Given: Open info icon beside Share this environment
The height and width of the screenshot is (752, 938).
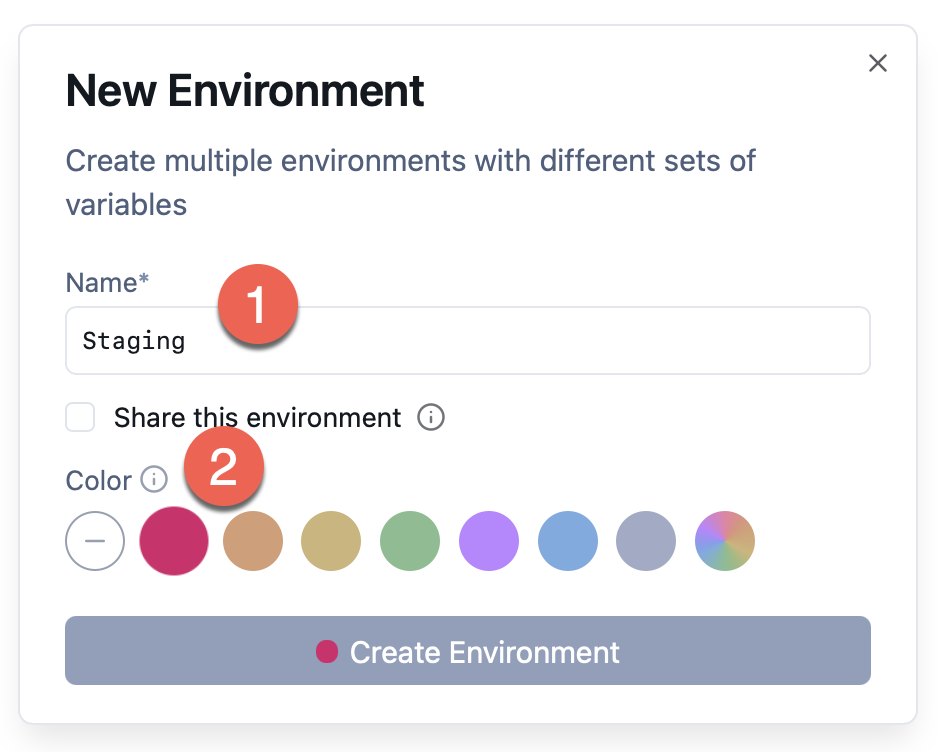Looking at the screenshot, I should coord(430,417).
